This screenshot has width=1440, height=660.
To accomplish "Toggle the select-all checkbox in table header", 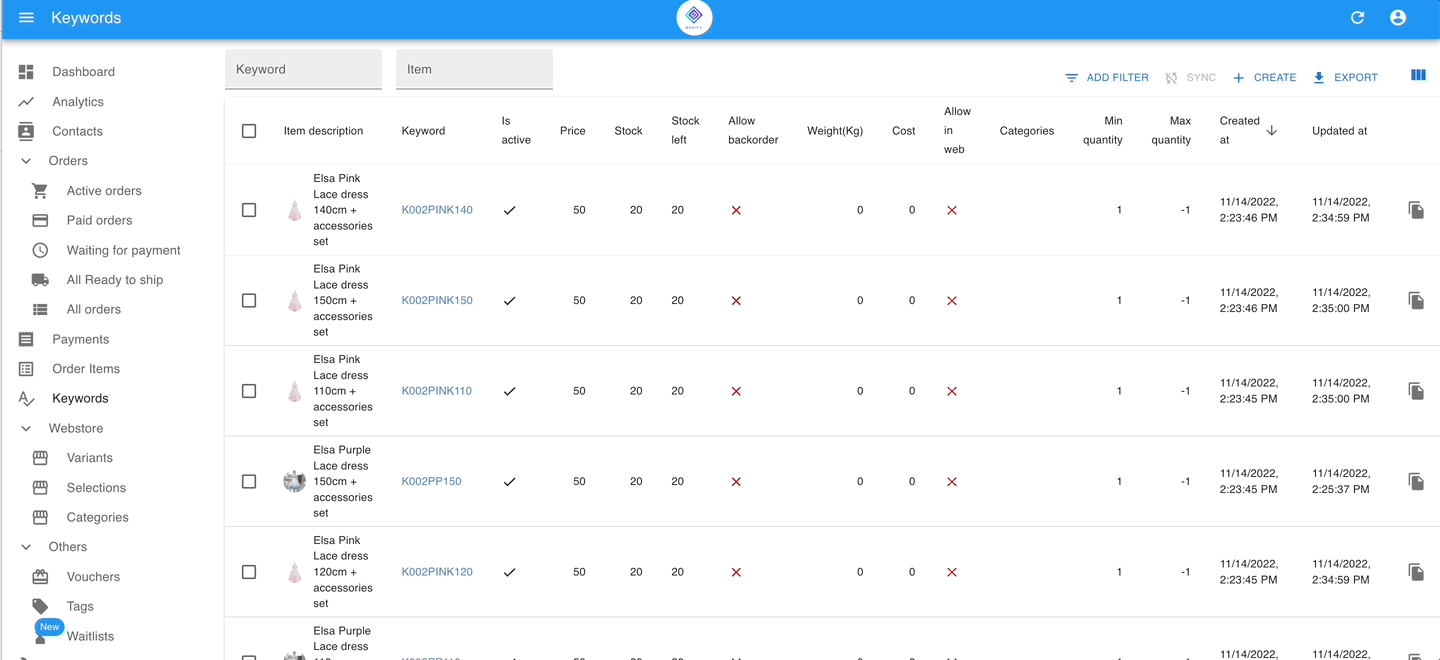I will pyautogui.click(x=249, y=130).
